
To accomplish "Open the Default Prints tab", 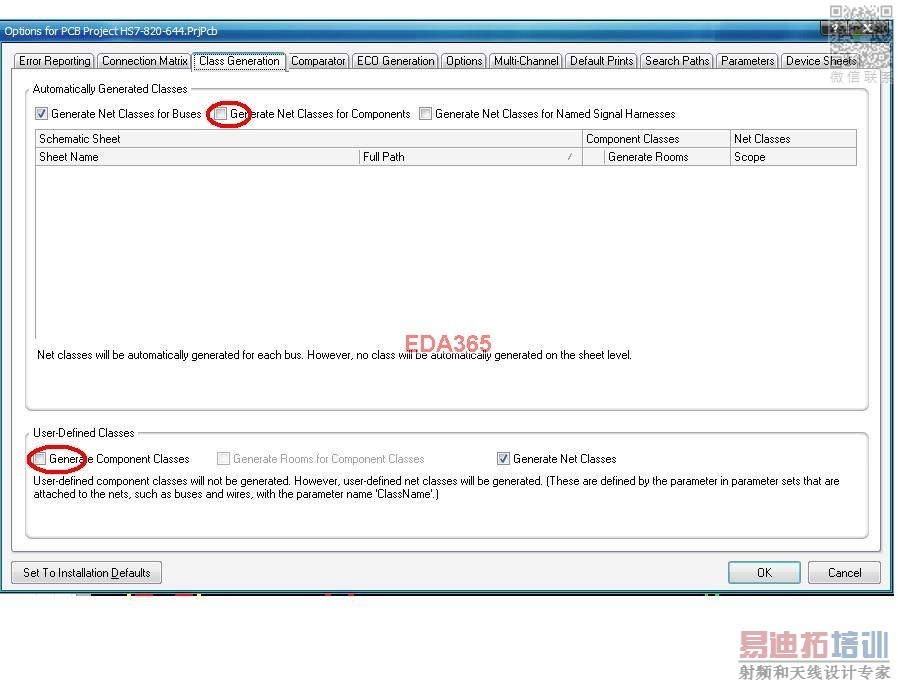I will (601, 61).
